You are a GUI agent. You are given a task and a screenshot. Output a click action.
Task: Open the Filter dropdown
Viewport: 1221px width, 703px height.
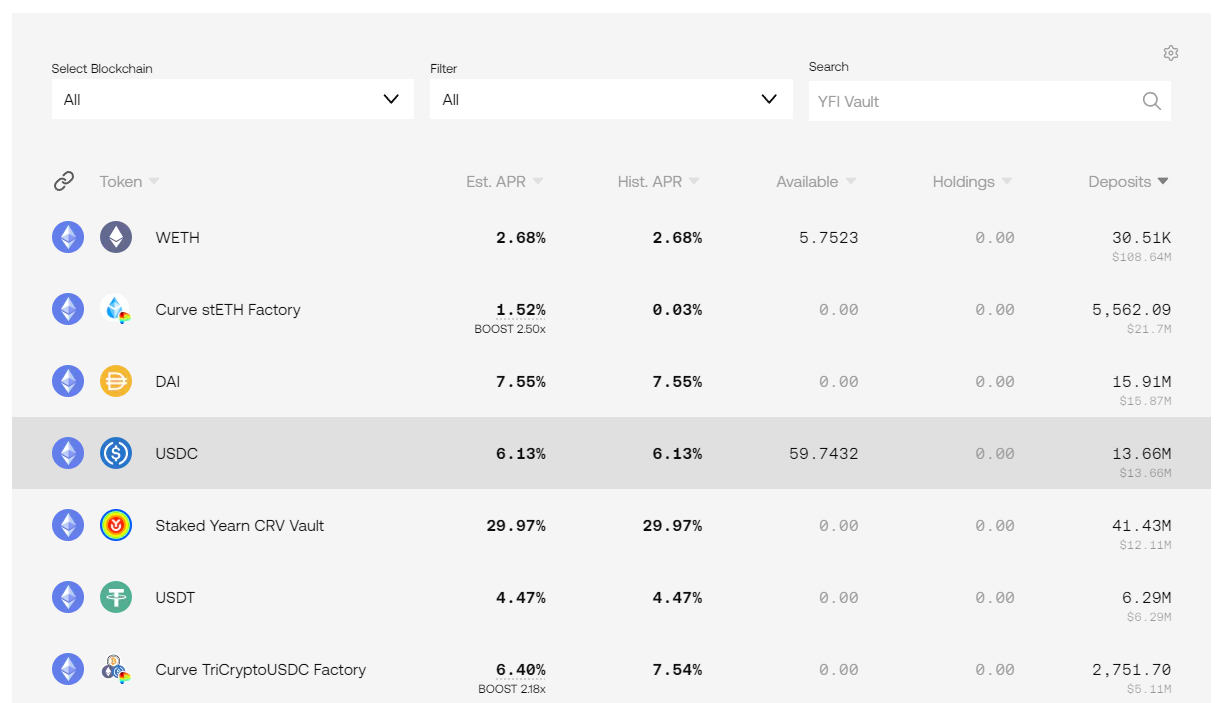(610, 99)
